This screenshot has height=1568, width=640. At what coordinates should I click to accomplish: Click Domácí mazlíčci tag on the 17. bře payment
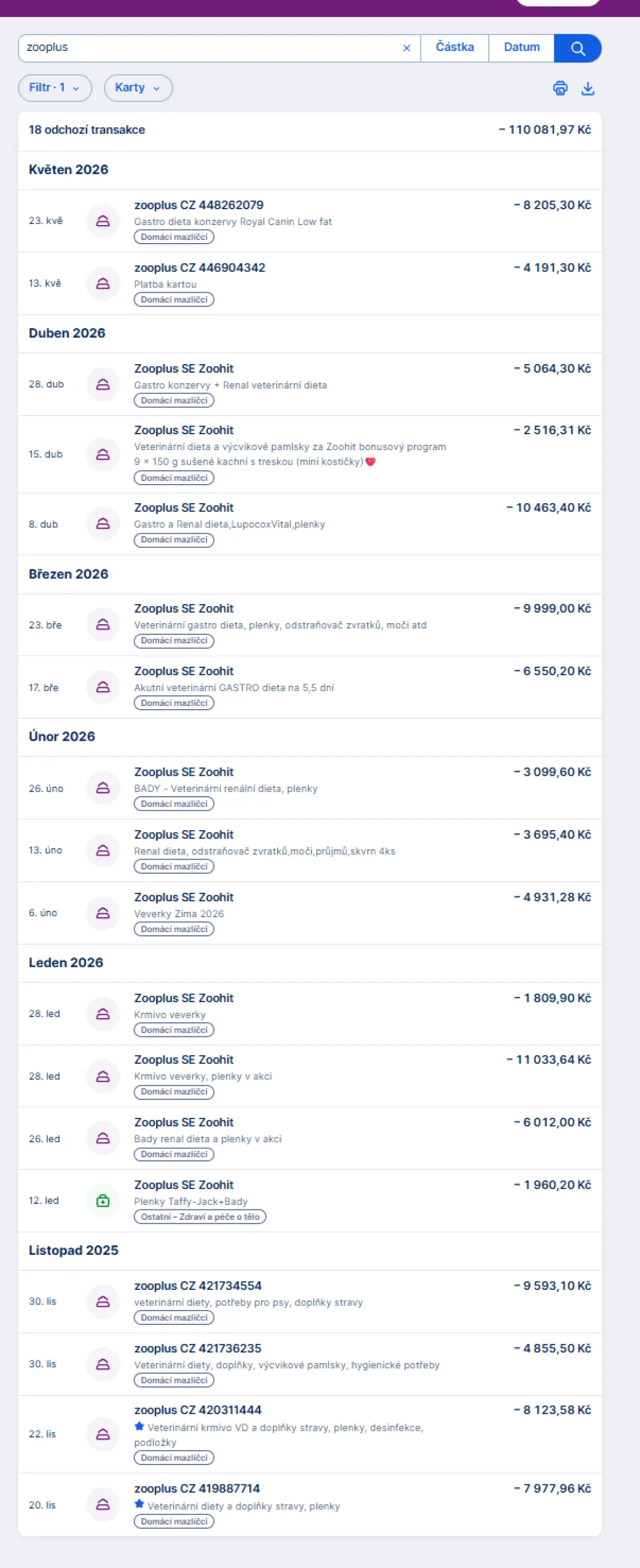(174, 703)
